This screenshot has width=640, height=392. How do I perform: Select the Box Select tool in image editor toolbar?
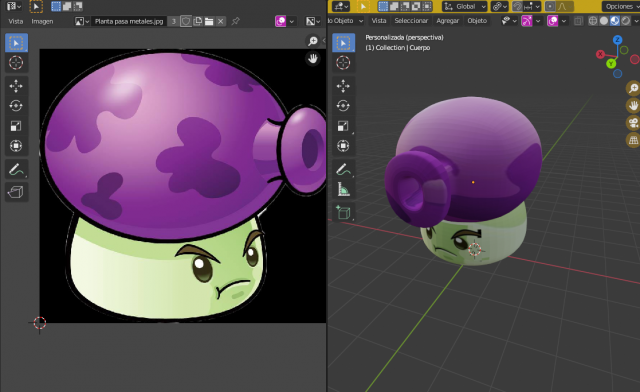(x=16, y=43)
